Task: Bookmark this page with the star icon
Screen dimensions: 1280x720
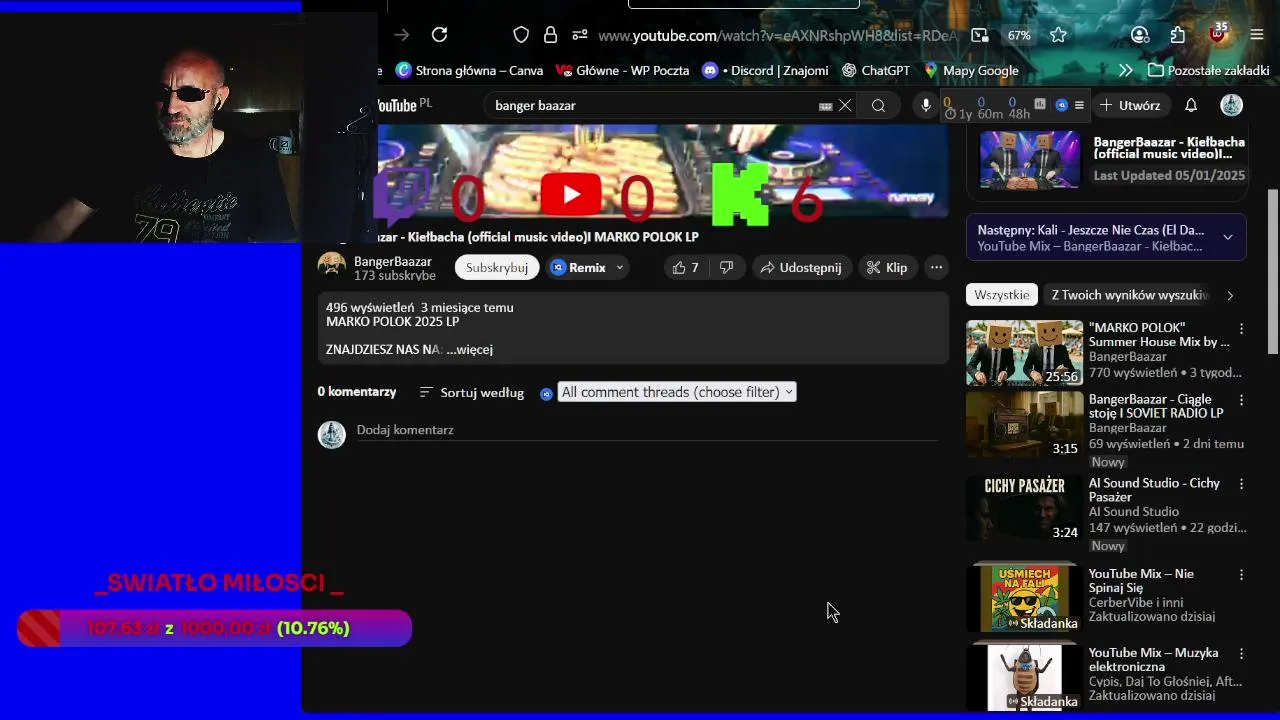Action: pyautogui.click(x=1058, y=35)
